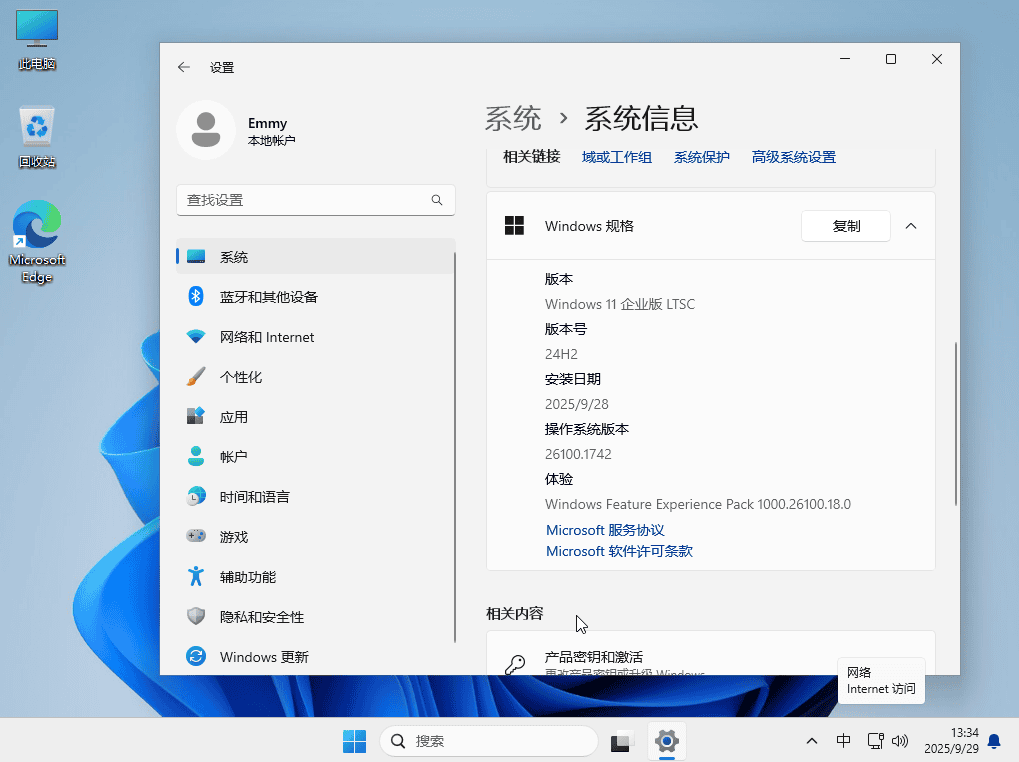Click the Windows Start button
This screenshot has height=762, width=1019.
354,741
